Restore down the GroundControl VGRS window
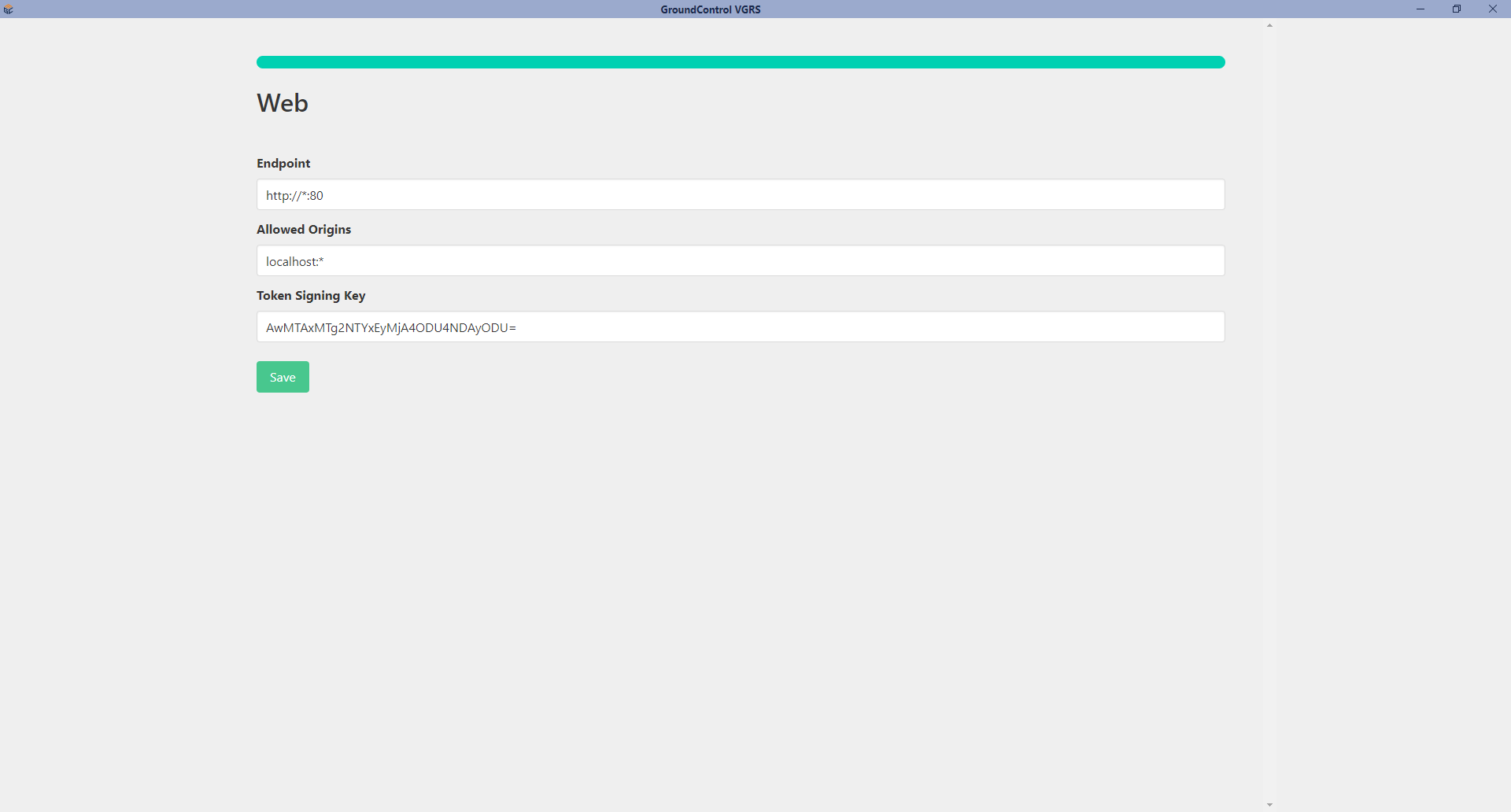 tap(1457, 9)
